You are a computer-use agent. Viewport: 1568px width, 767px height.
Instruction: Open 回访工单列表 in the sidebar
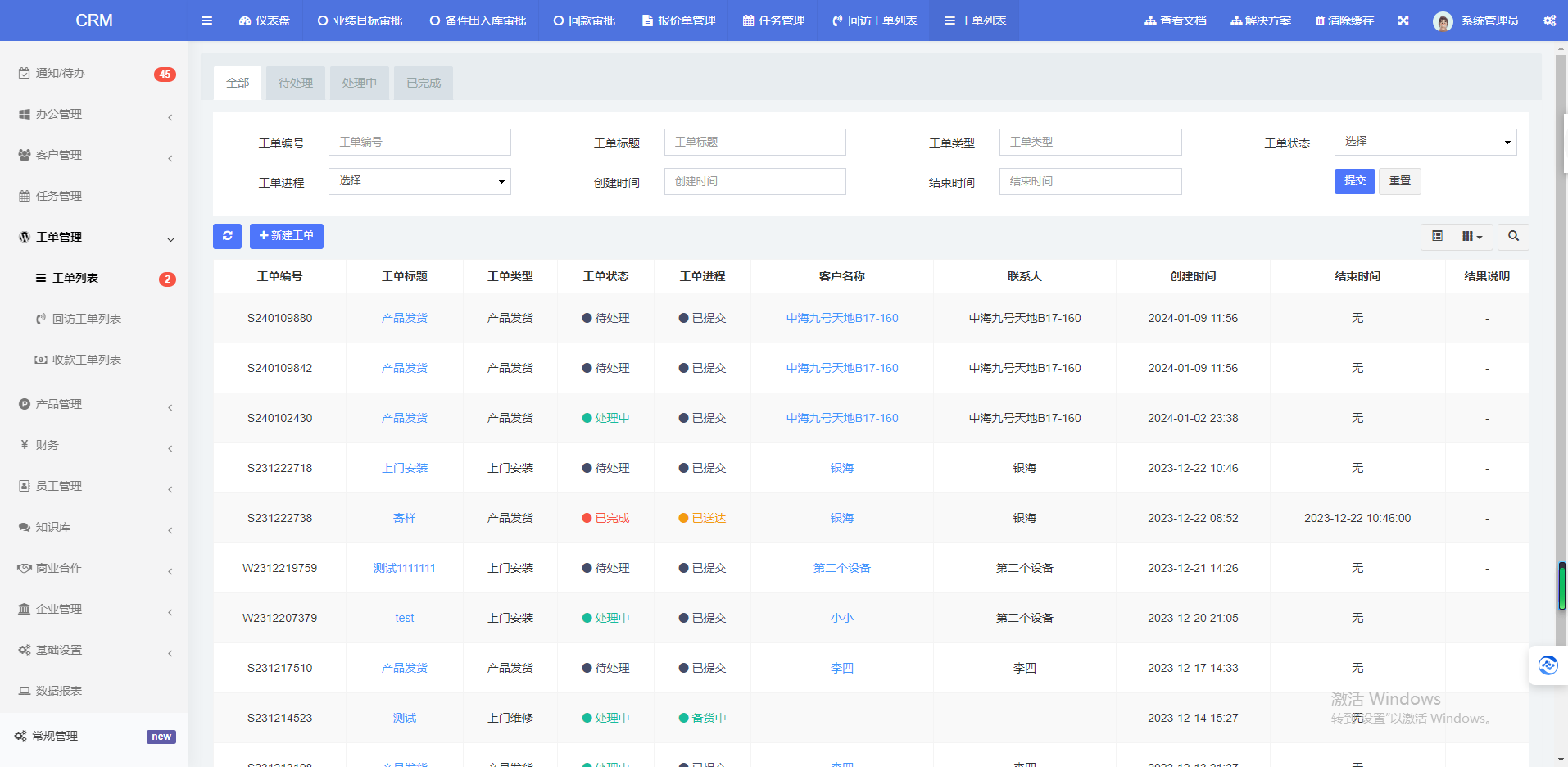94,319
